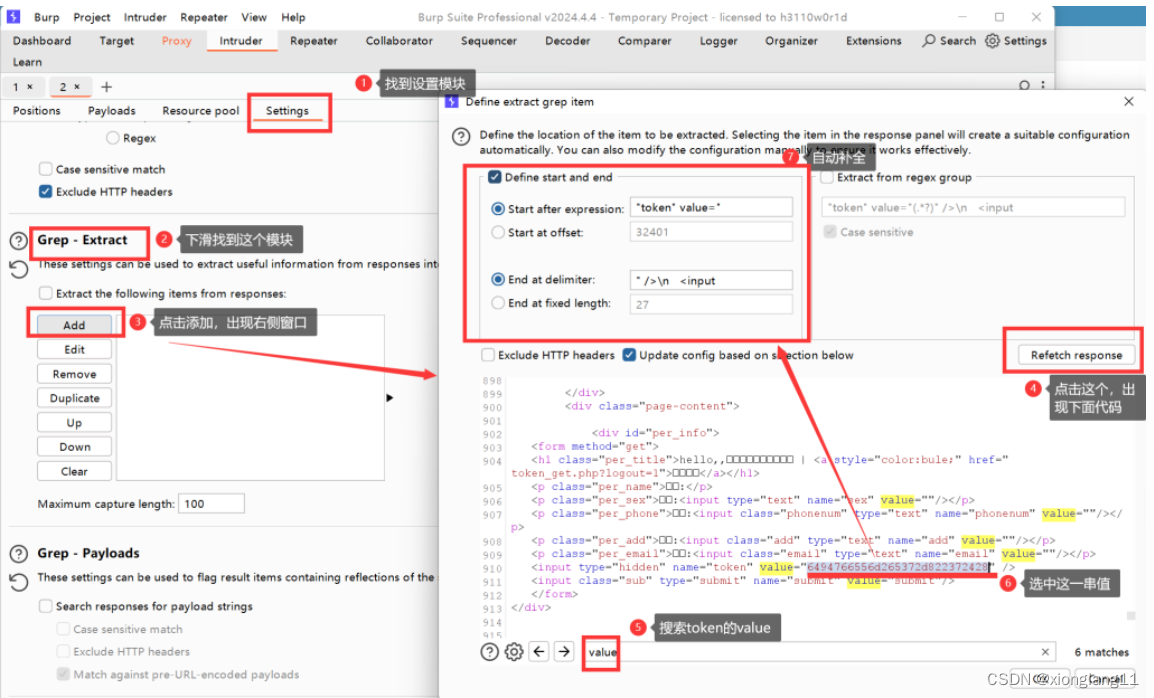Switch to the Proxy tab

[x=177, y=40]
